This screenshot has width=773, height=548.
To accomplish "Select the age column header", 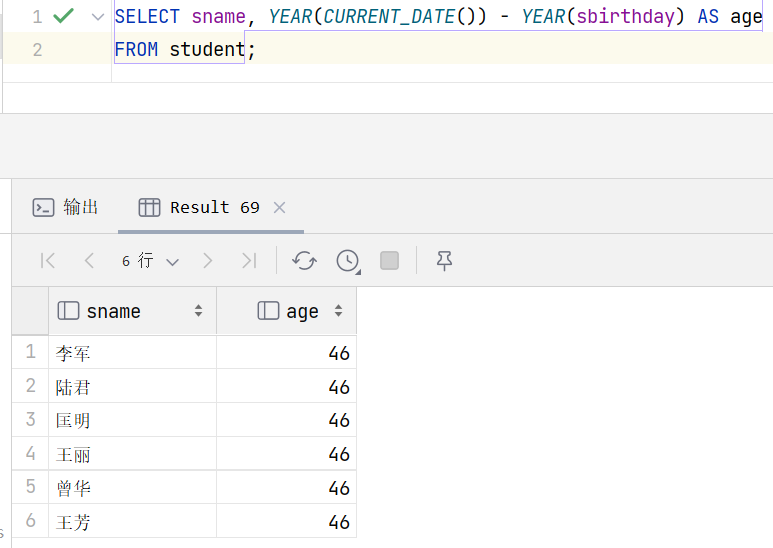I will tap(286, 311).
